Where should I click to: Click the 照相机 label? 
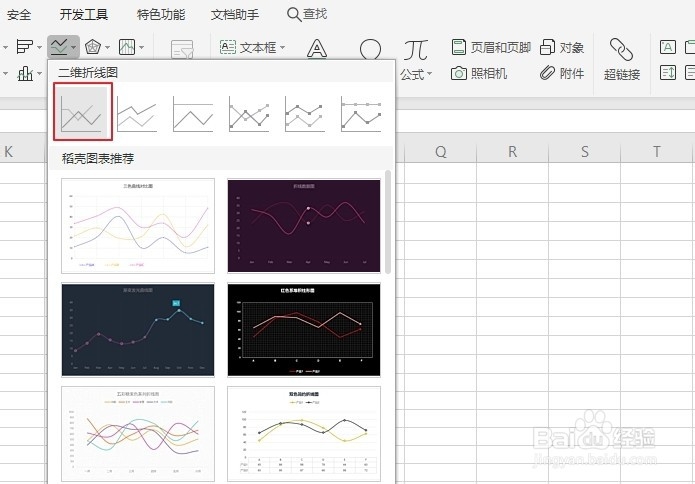pos(488,73)
